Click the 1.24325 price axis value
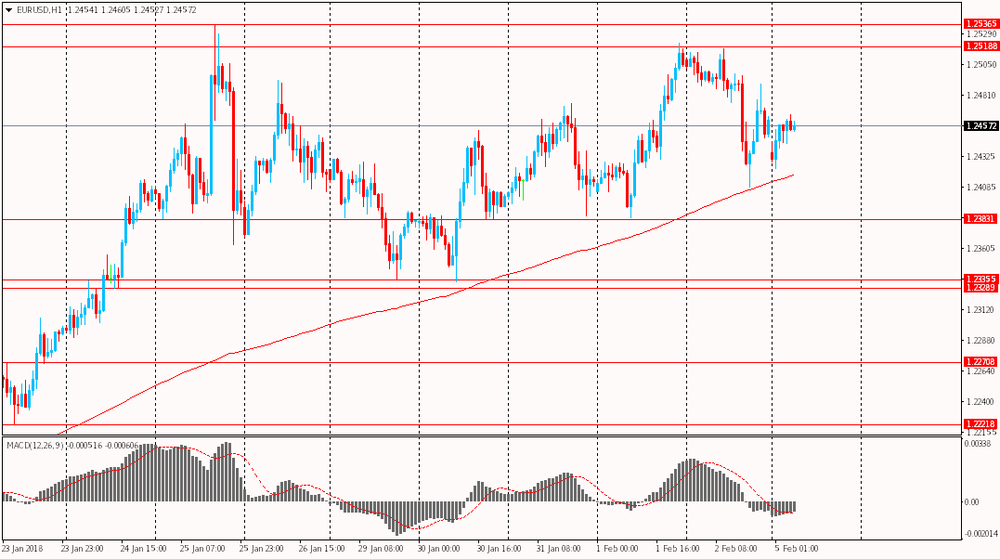The width and height of the screenshot is (1000, 559). click(982, 156)
